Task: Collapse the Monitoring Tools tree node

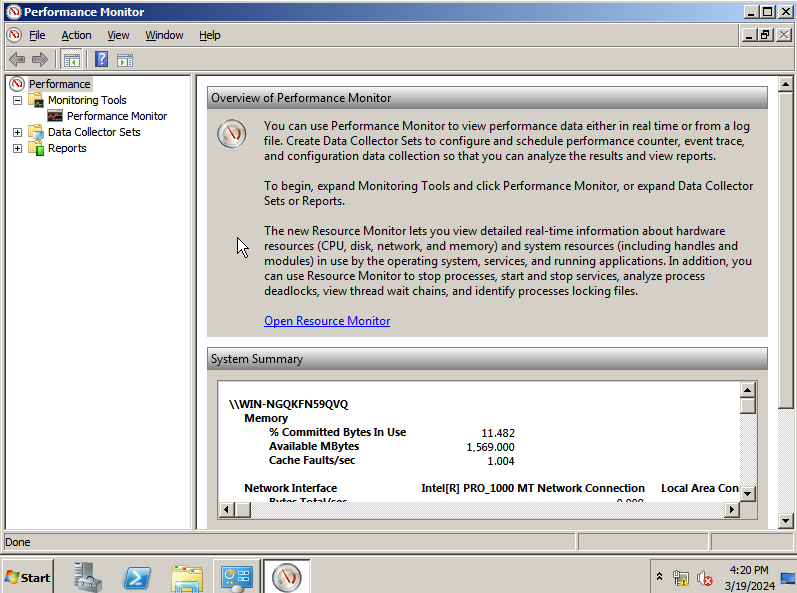Action: click(17, 100)
